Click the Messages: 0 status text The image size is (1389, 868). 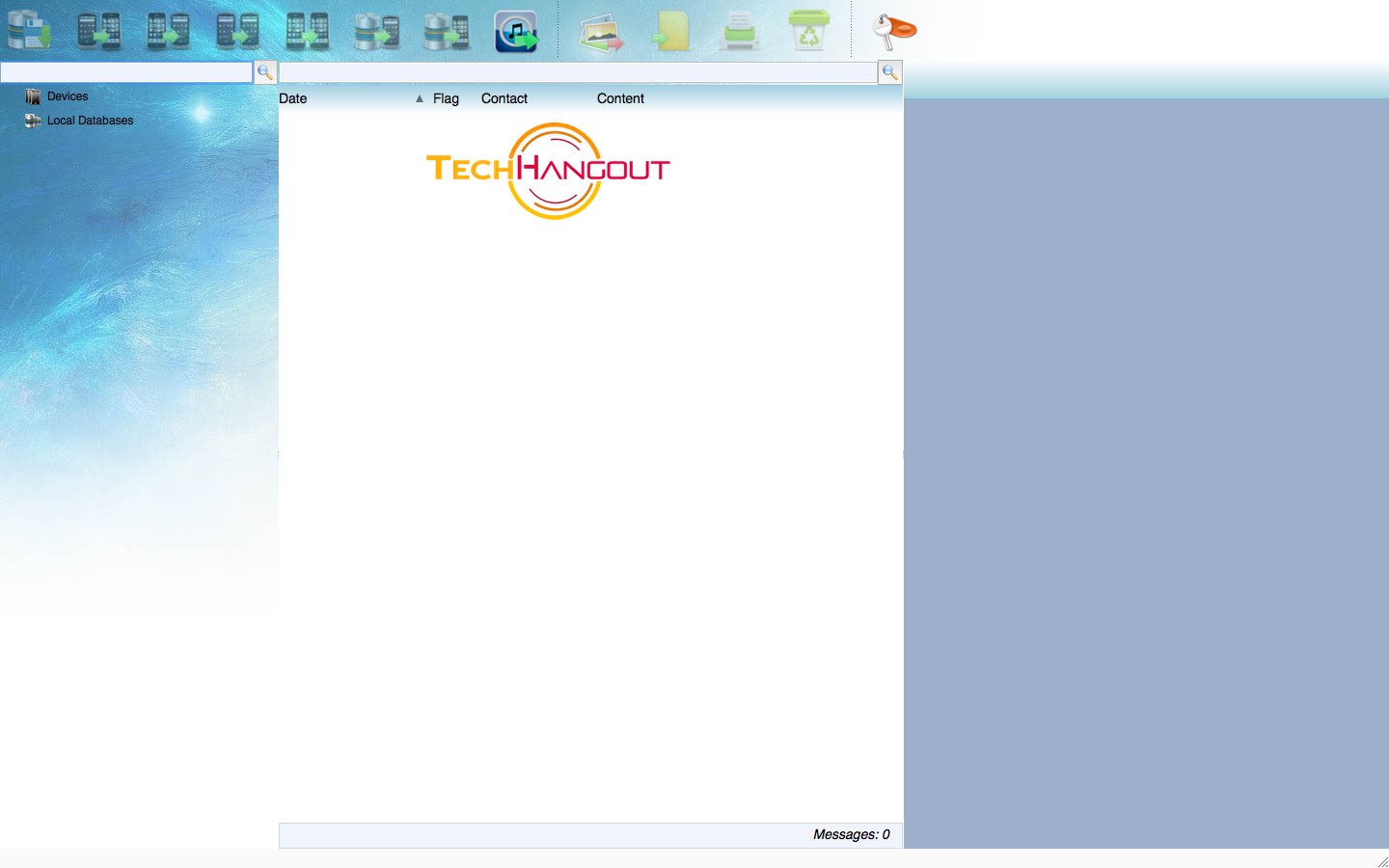(x=851, y=834)
